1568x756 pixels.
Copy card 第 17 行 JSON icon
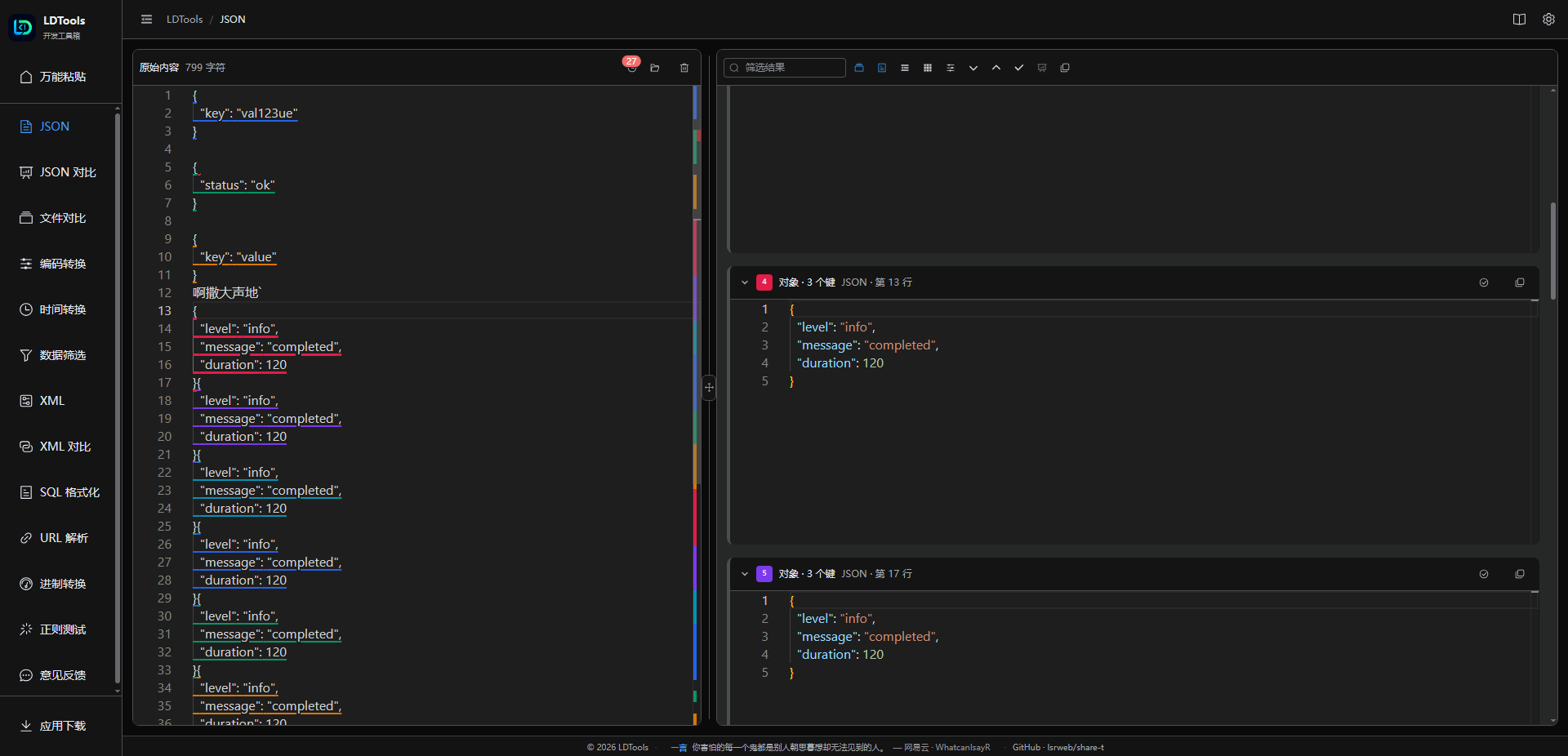coord(1520,574)
